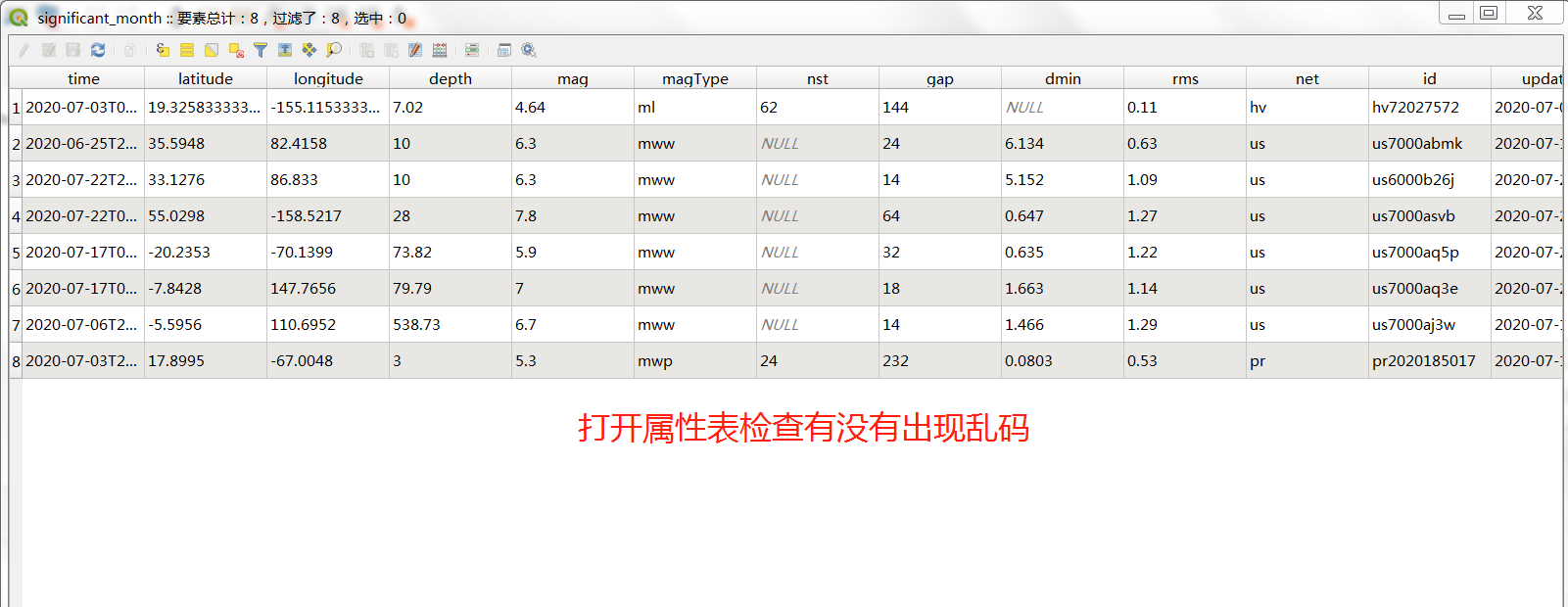Open select features by expression

coord(163,50)
